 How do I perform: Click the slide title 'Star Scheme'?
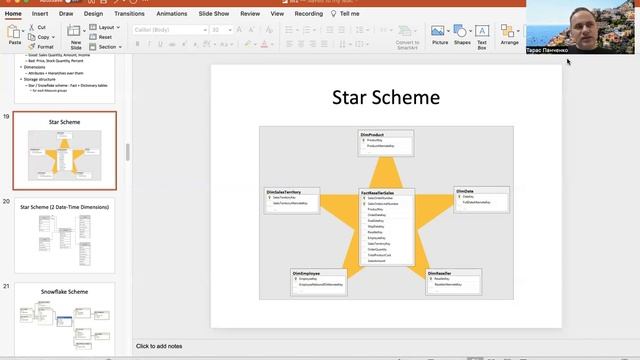[x=386, y=98]
